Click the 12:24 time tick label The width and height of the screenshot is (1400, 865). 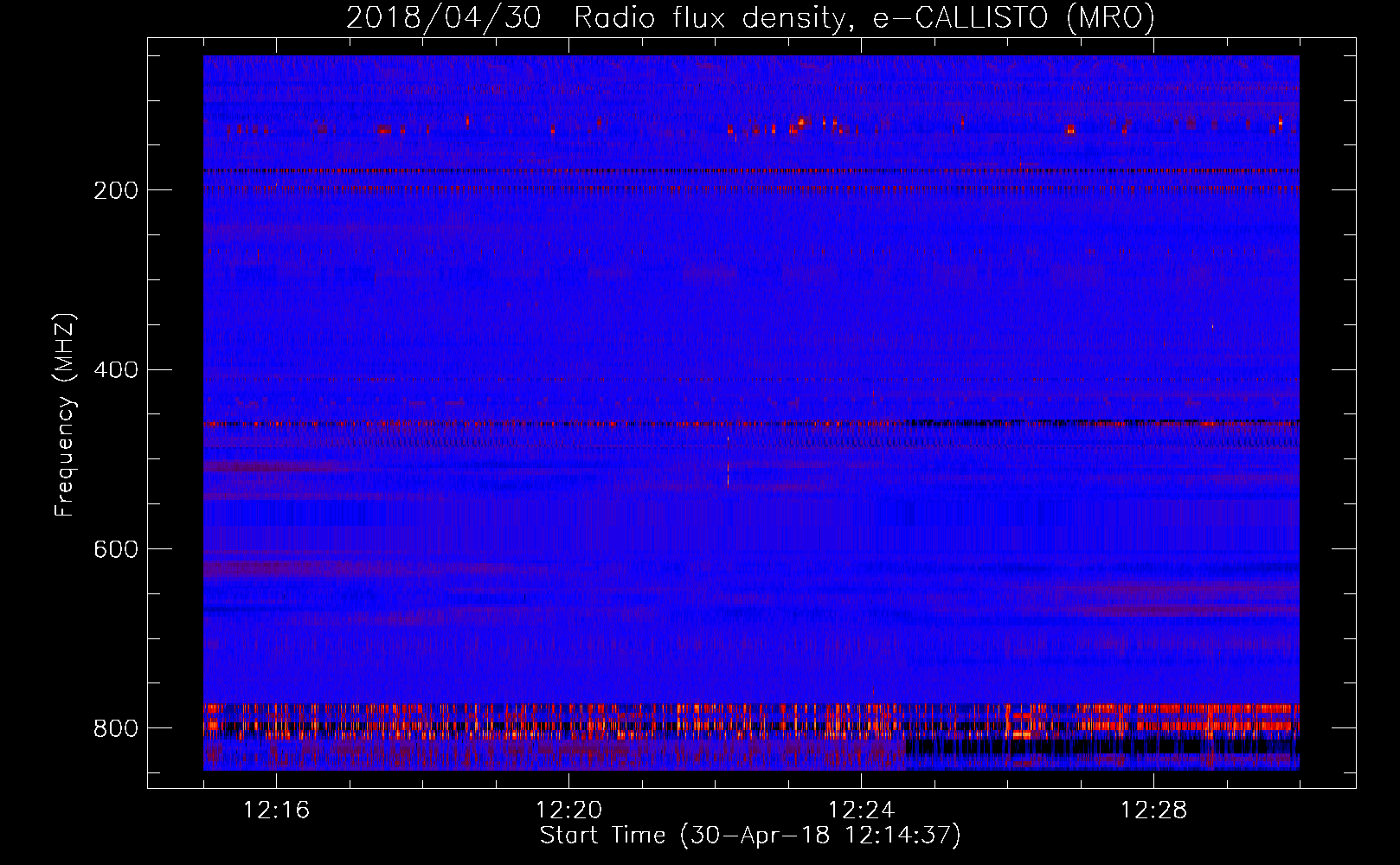(861, 811)
